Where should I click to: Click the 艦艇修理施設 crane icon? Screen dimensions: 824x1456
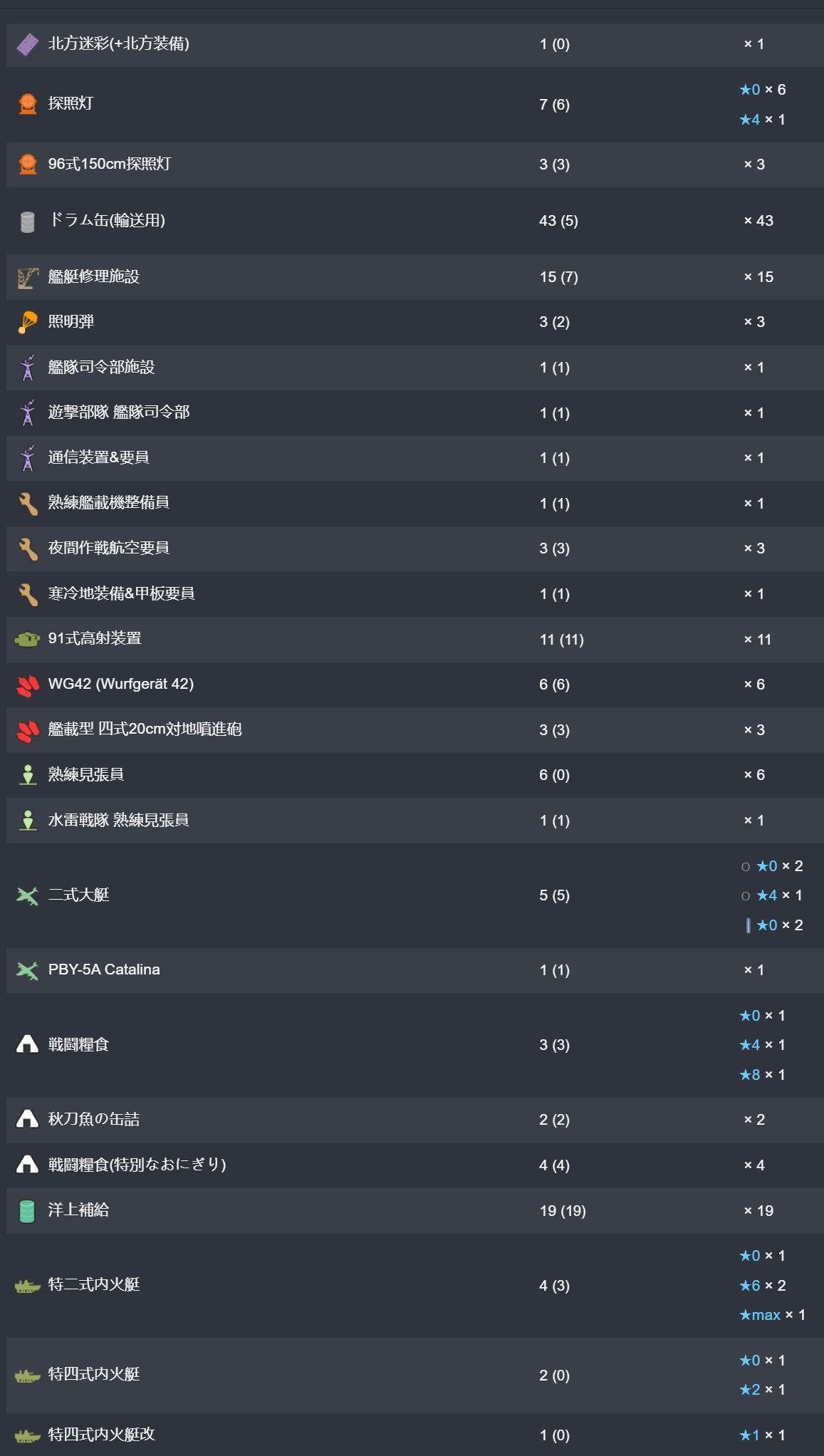[28, 278]
